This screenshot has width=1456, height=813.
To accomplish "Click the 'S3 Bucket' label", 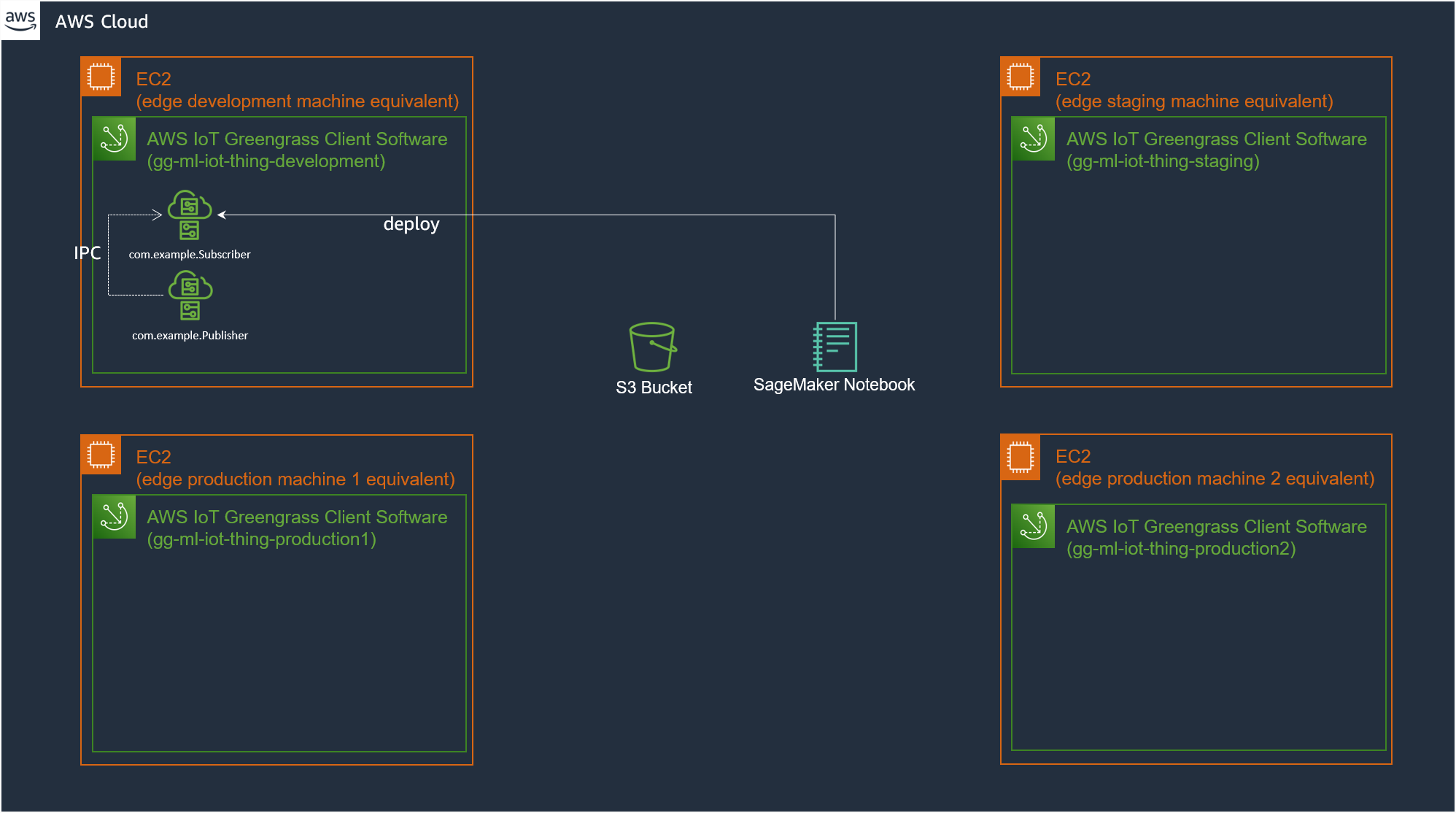I will (654, 388).
